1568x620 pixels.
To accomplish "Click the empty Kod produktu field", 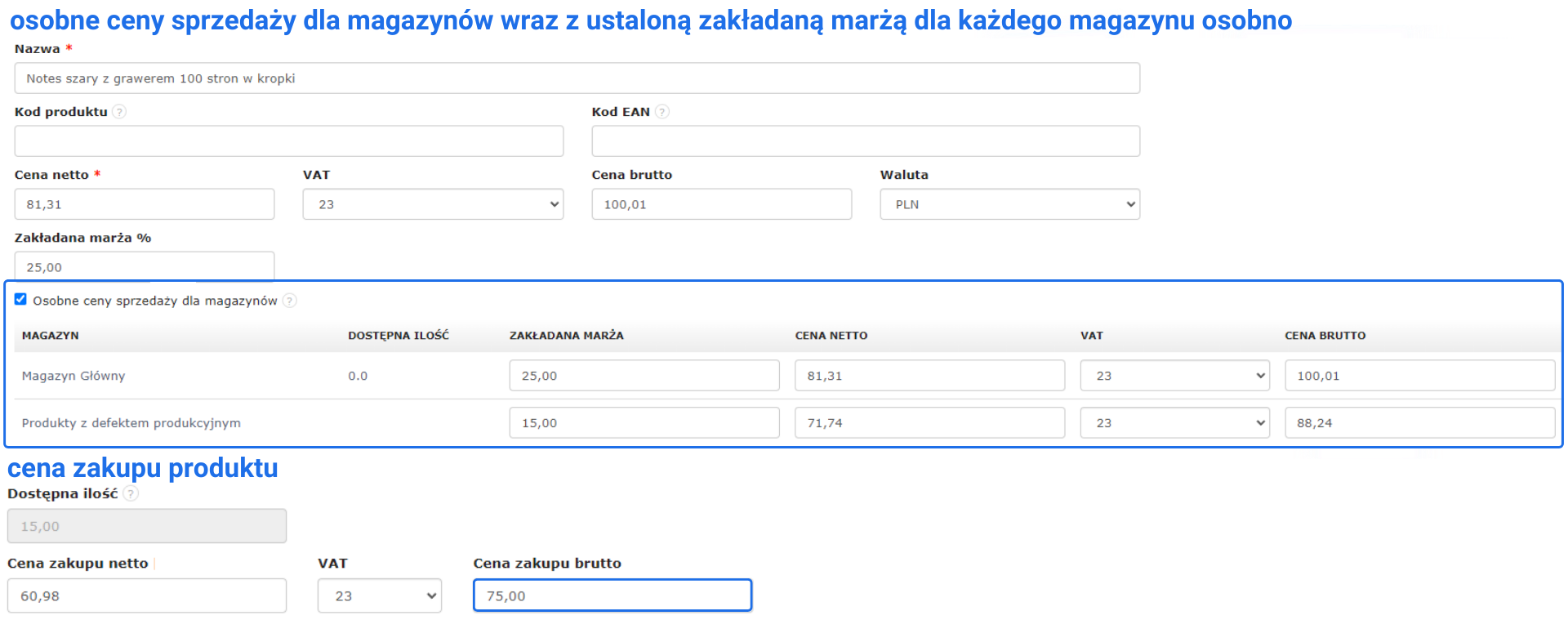I will [x=289, y=141].
